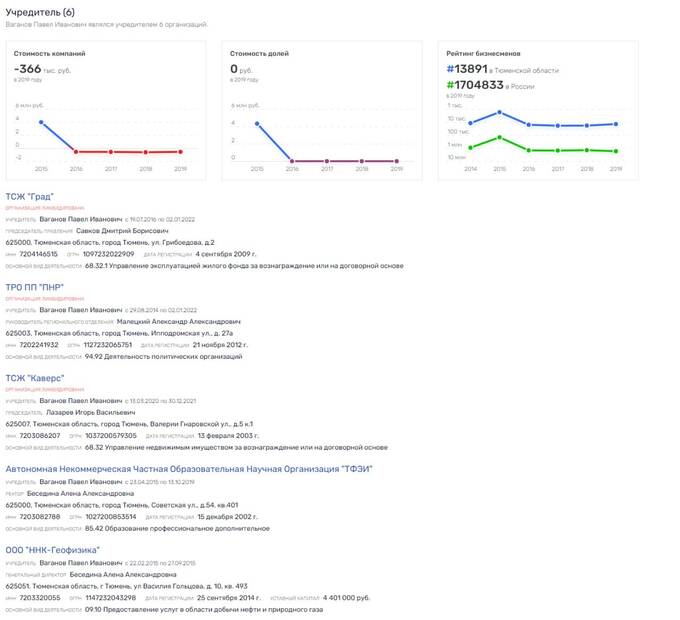Image resolution: width=680 pixels, height=620 pixels.
Task: Click the 2019 red point in Стоимость компаний chart
Action: (180, 152)
